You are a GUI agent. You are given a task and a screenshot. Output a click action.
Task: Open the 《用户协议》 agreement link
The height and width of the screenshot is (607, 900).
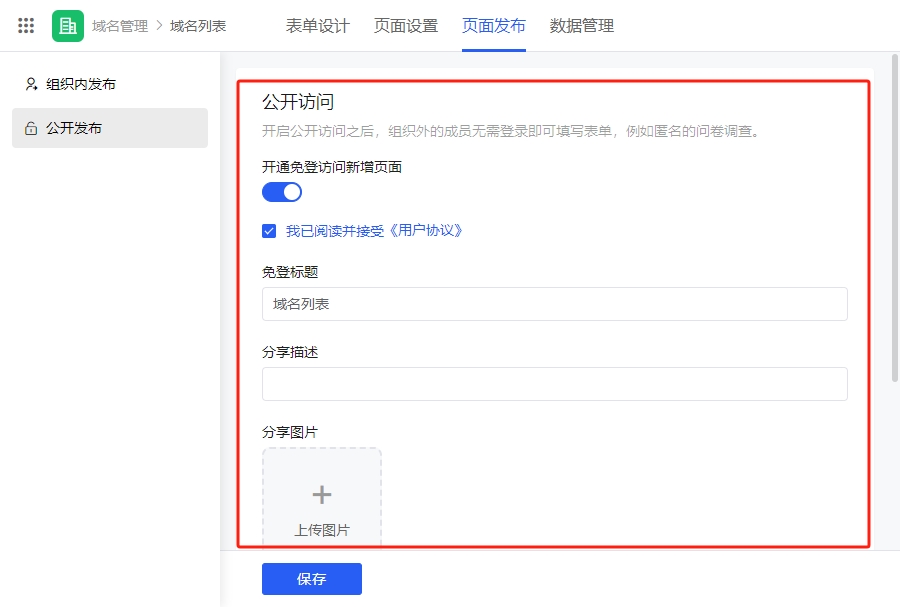coord(426,231)
